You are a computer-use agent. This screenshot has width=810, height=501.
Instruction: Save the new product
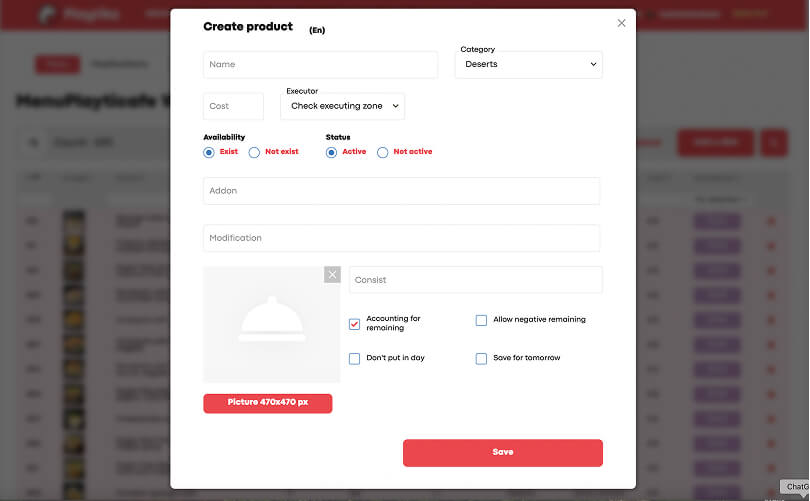click(503, 453)
